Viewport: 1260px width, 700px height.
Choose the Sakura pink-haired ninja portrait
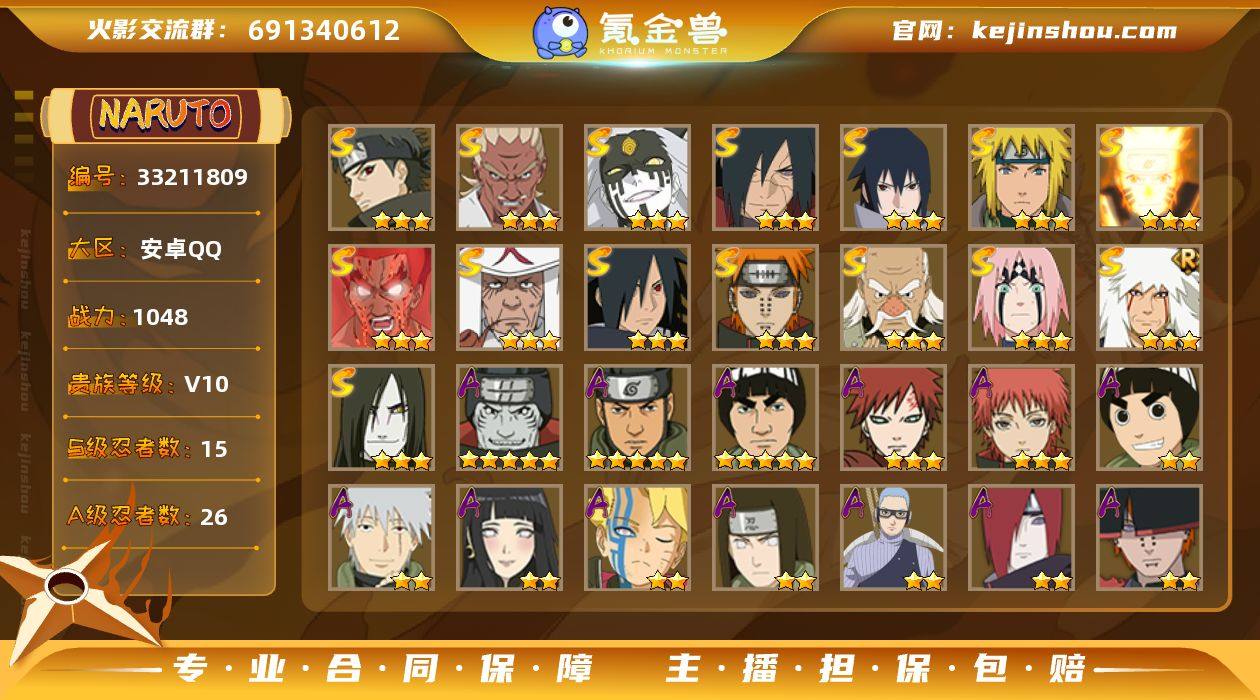(x=1021, y=297)
